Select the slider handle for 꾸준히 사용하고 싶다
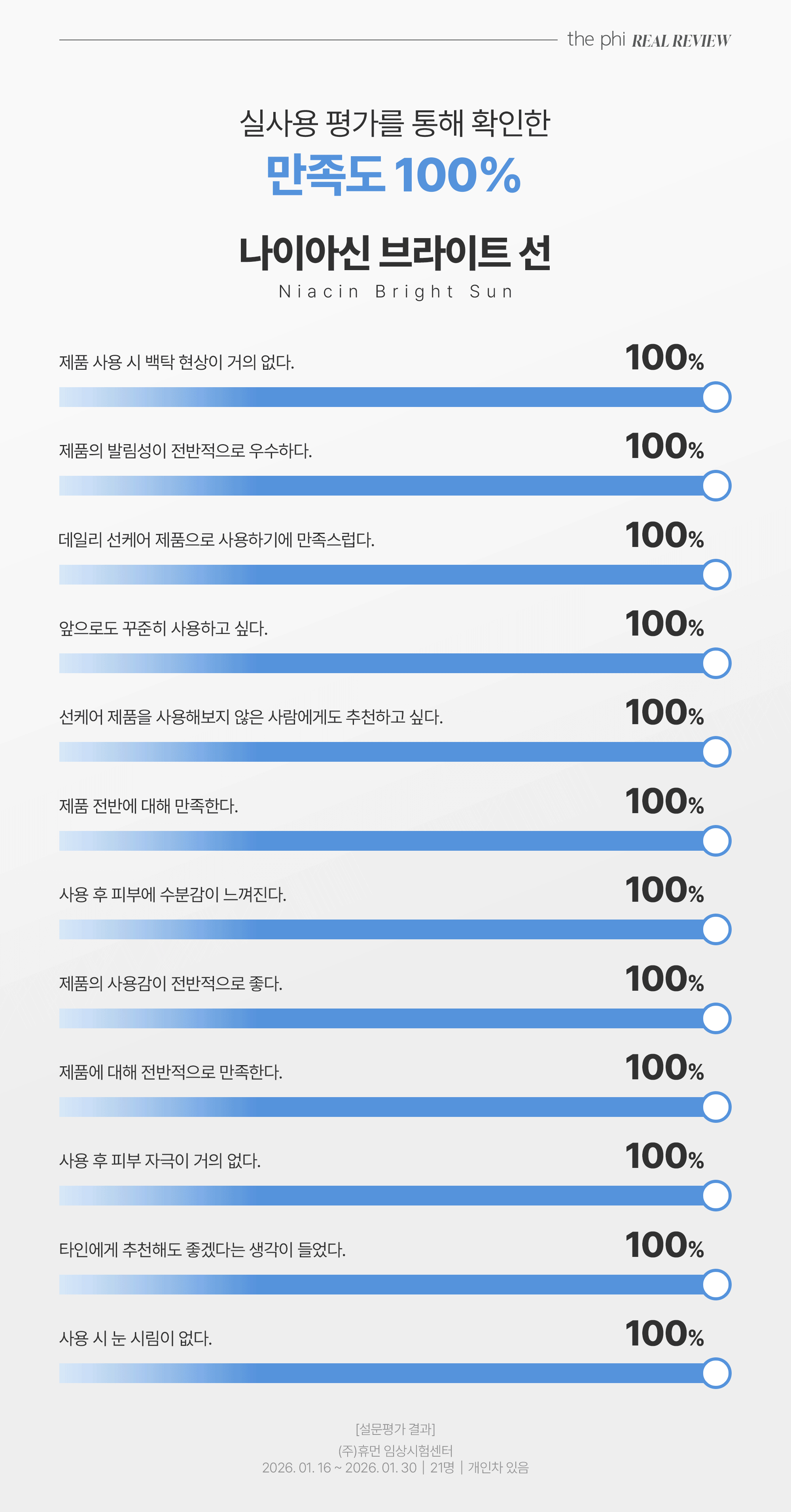This screenshot has width=791, height=1512. coord(716,663)
